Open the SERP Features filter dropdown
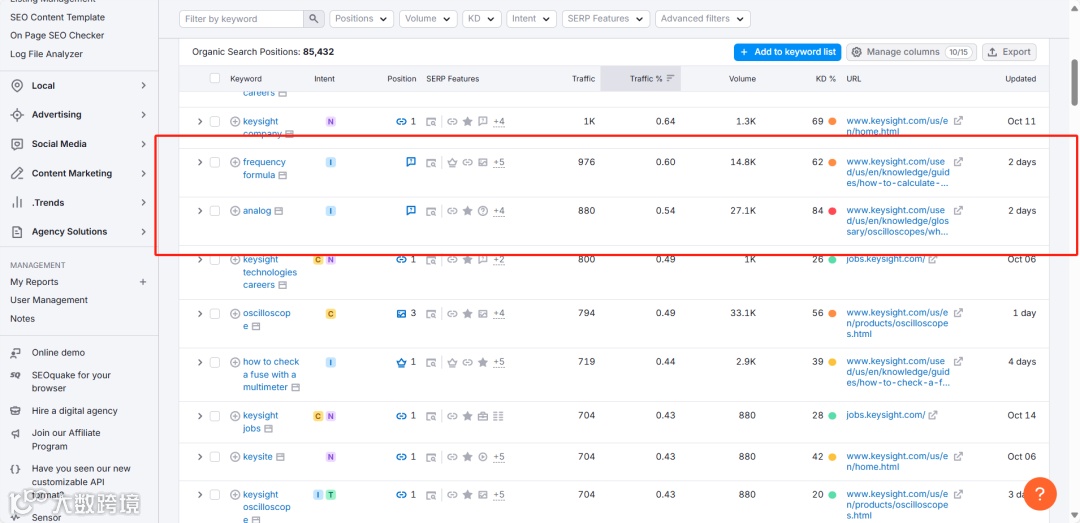The height and width of the screenshot is (523, 1080). pos(606,19)
